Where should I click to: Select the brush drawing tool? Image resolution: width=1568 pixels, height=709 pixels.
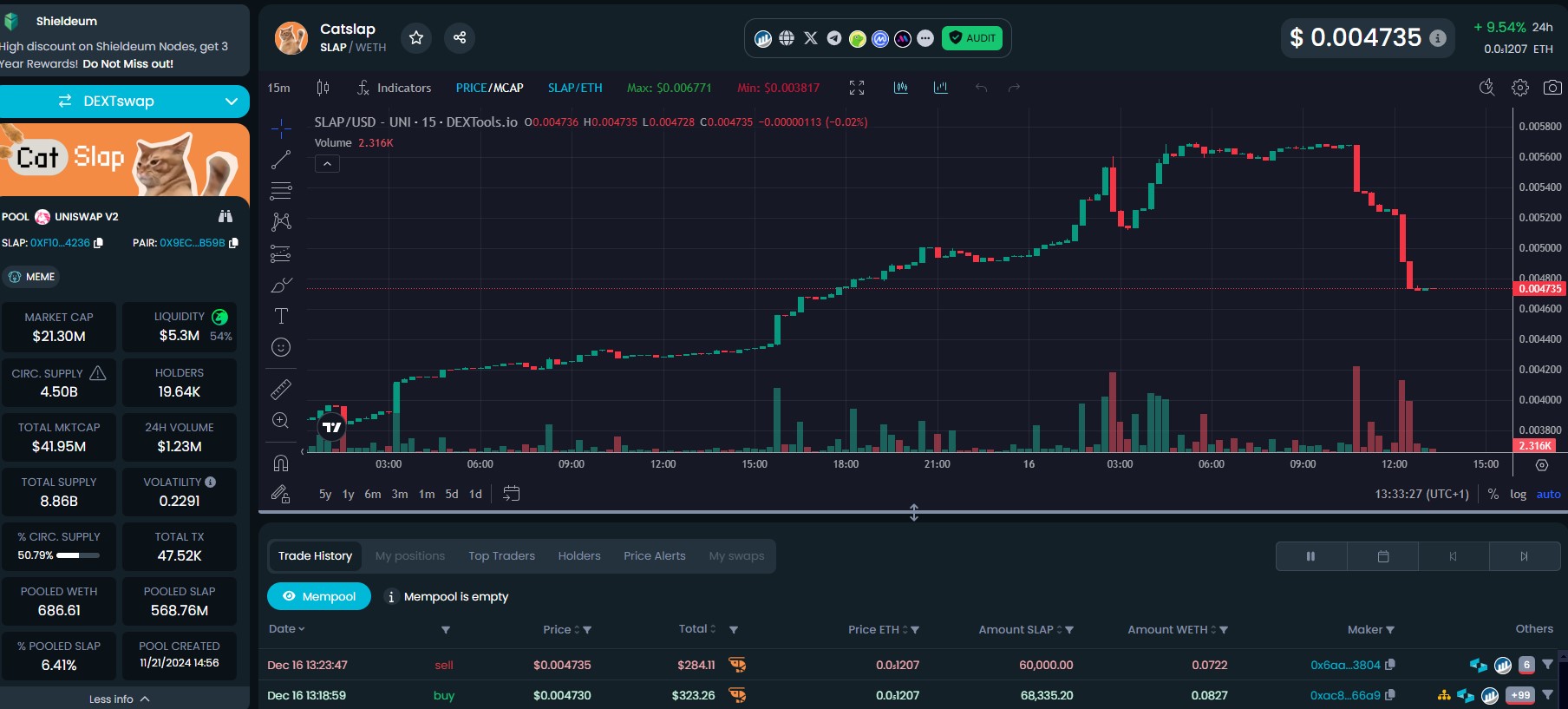[x=281, y=285]
